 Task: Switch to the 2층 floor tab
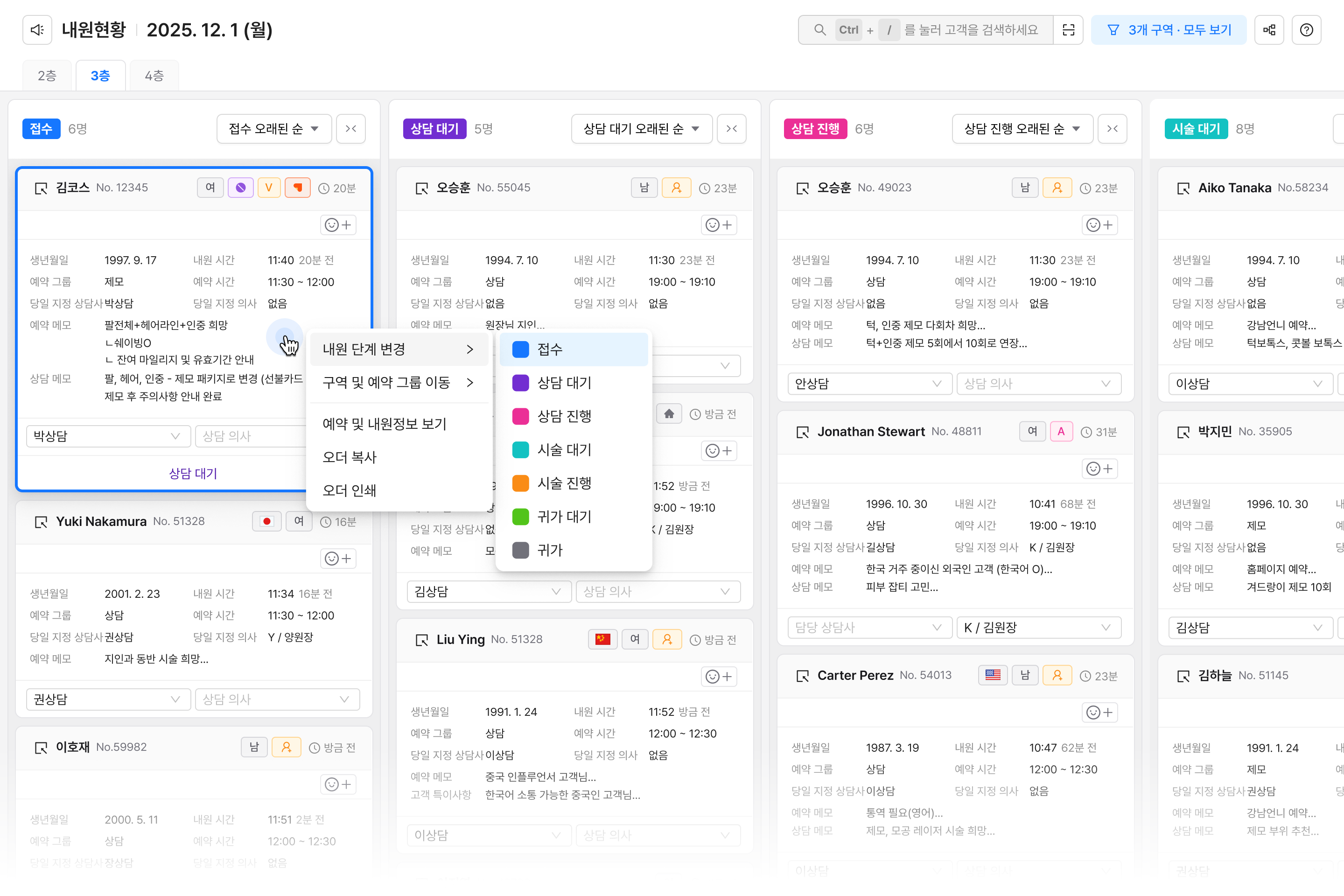click(47, 76)
